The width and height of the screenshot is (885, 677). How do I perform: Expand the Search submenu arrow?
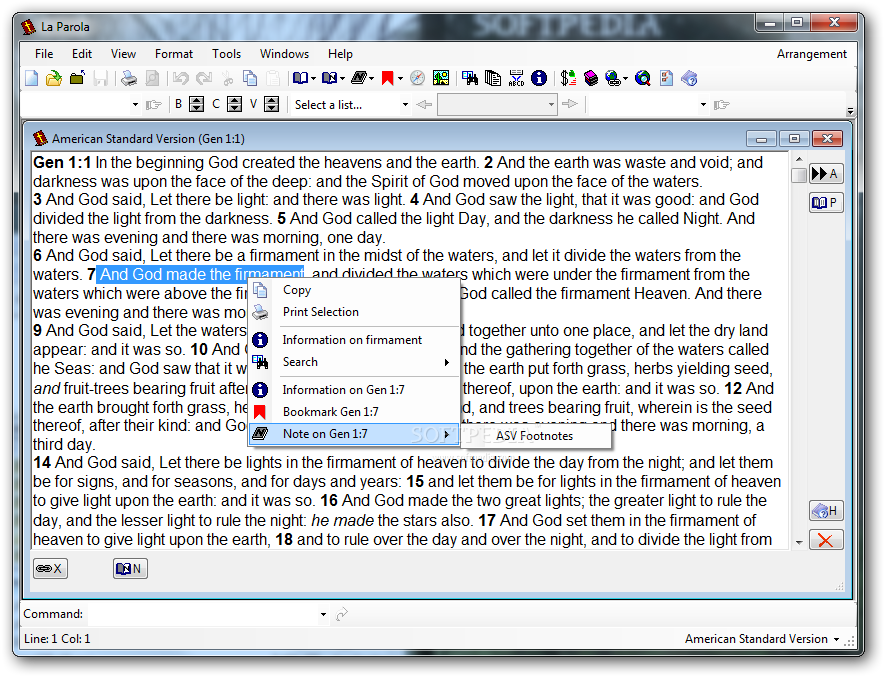click(x=446, y=362)
